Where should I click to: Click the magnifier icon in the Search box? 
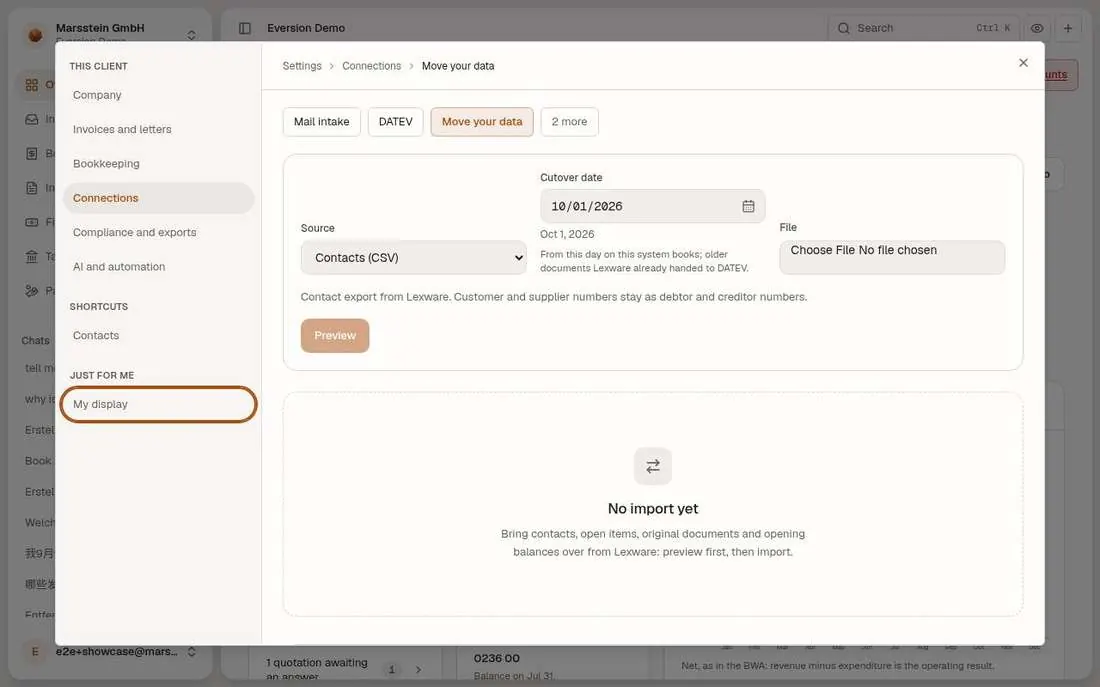[843, 28]
